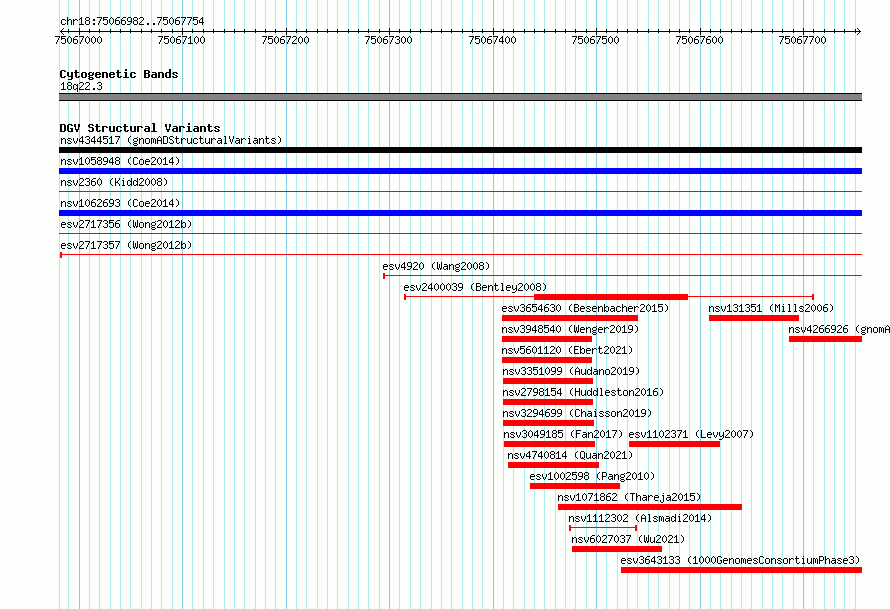890x609 pixels.
Task: Click the nsv1071862 (Thareja2015) text label
Action: (x=629, y=497)
